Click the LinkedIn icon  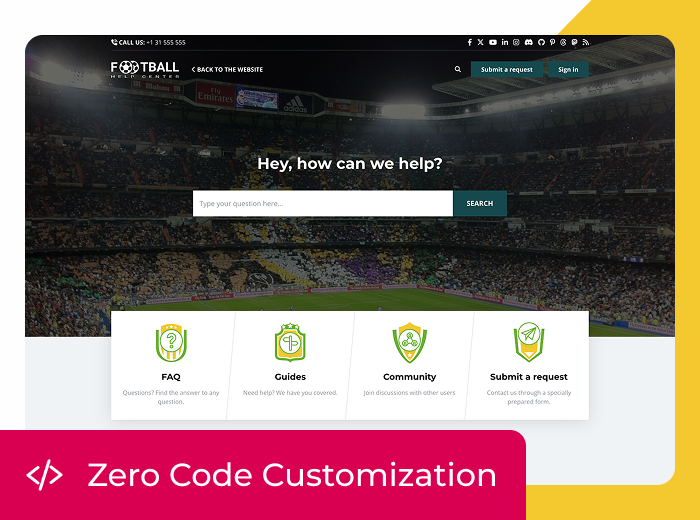505,42
